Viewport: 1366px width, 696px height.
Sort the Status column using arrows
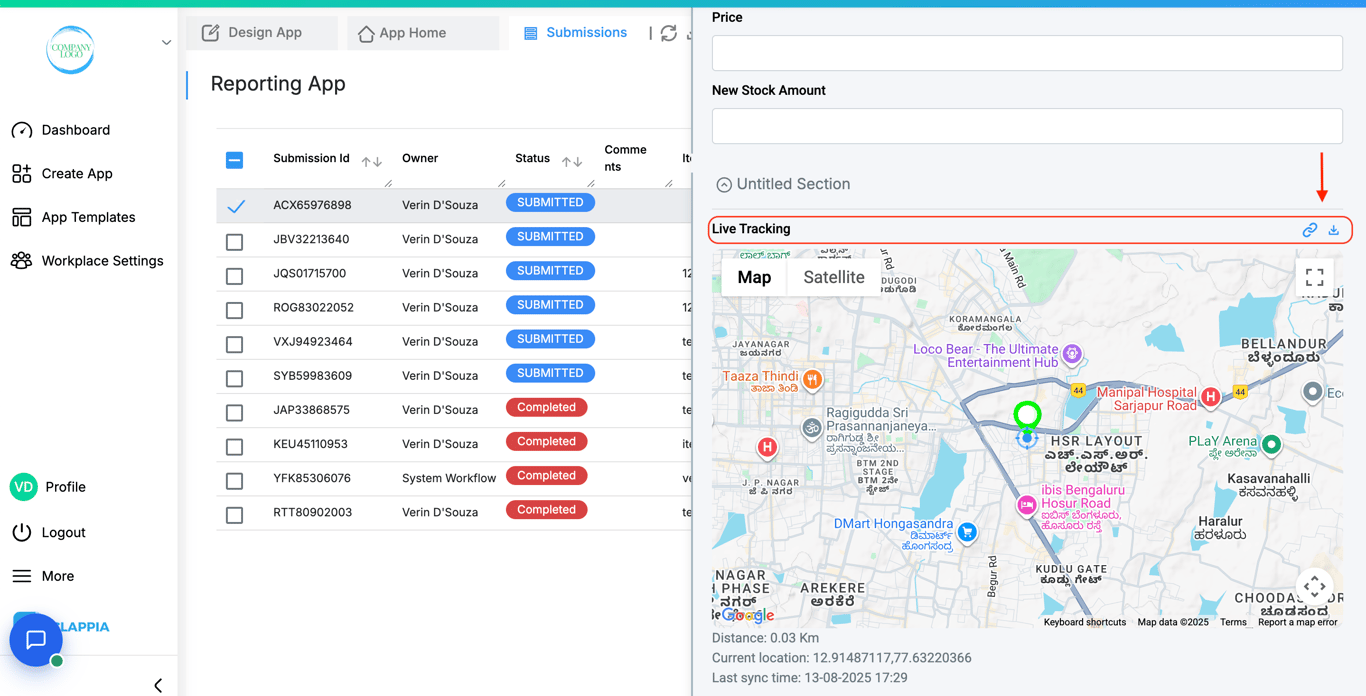coord(571,161)
